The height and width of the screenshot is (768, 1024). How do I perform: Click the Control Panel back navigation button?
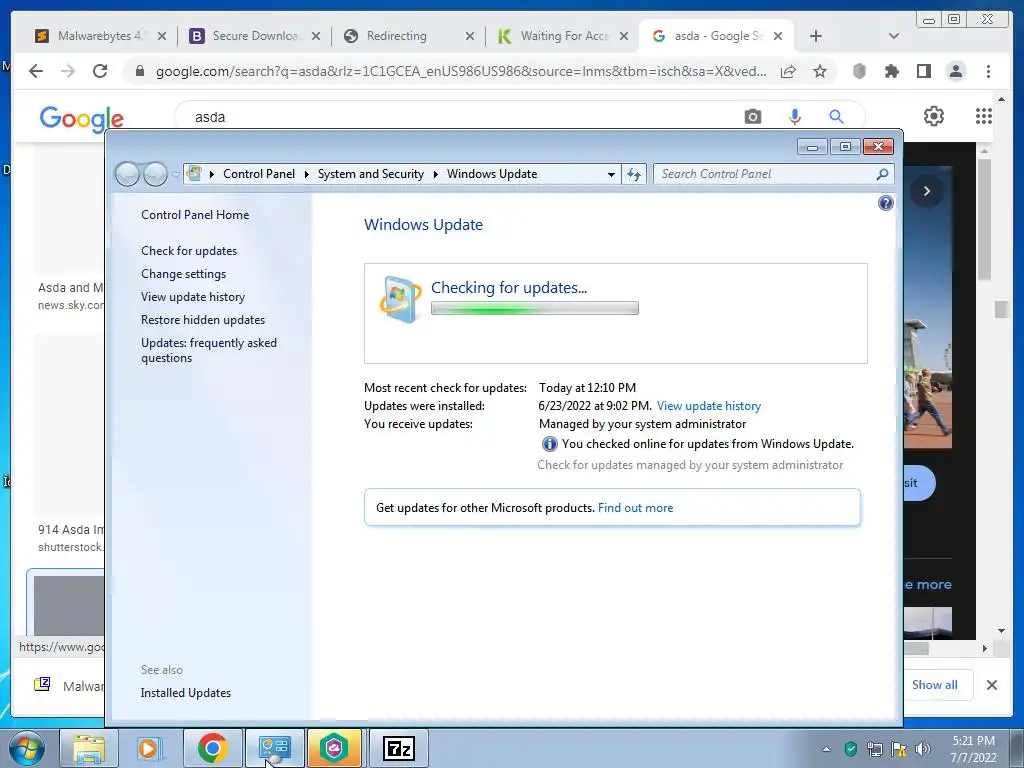127,174
